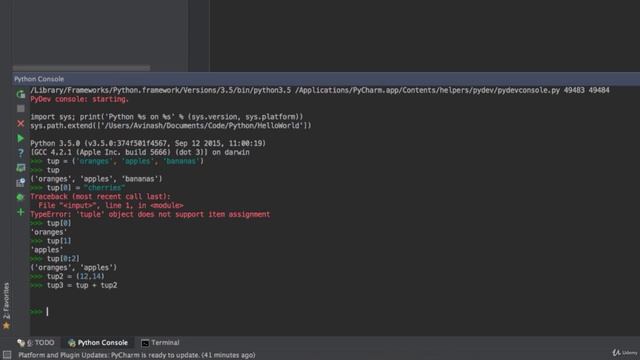
Task: Click the tup[1] input line
Action: [51, 241]
